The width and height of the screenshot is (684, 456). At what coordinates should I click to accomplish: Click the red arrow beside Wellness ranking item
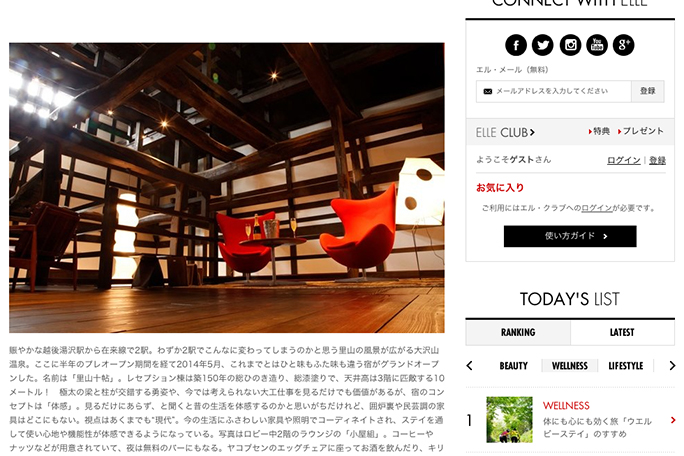(x=673, y=420)
